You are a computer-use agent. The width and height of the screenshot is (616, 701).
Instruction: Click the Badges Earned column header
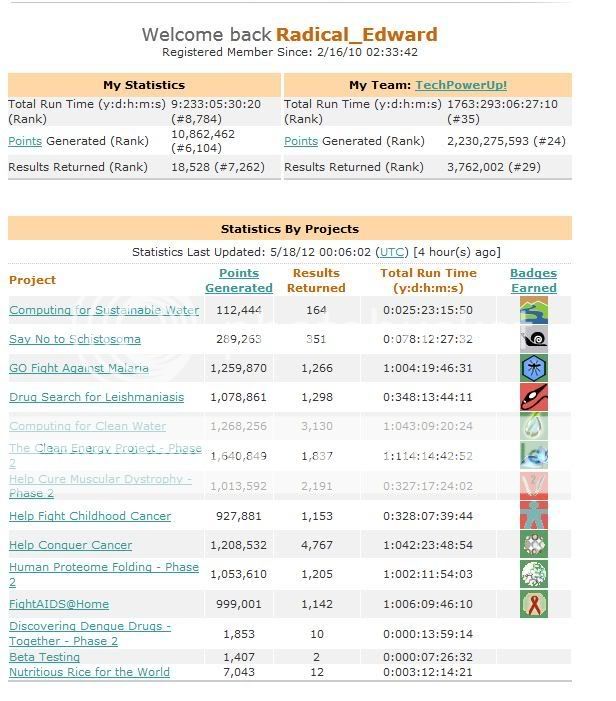point(533,280)
